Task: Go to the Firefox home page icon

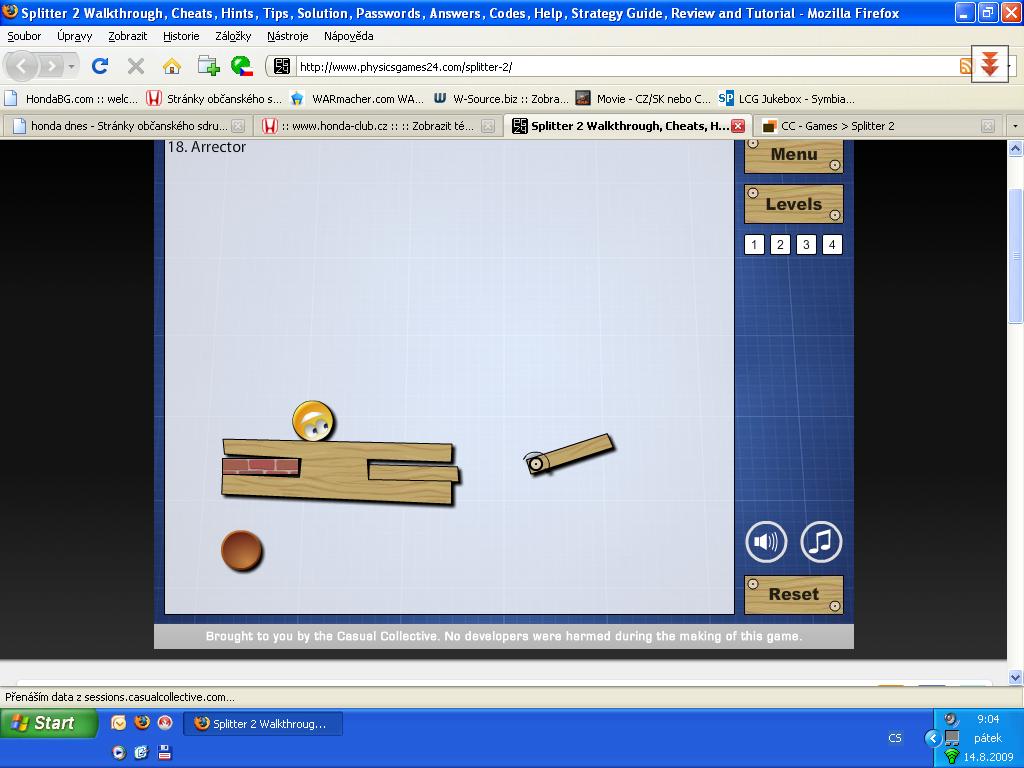Action: 172,66
